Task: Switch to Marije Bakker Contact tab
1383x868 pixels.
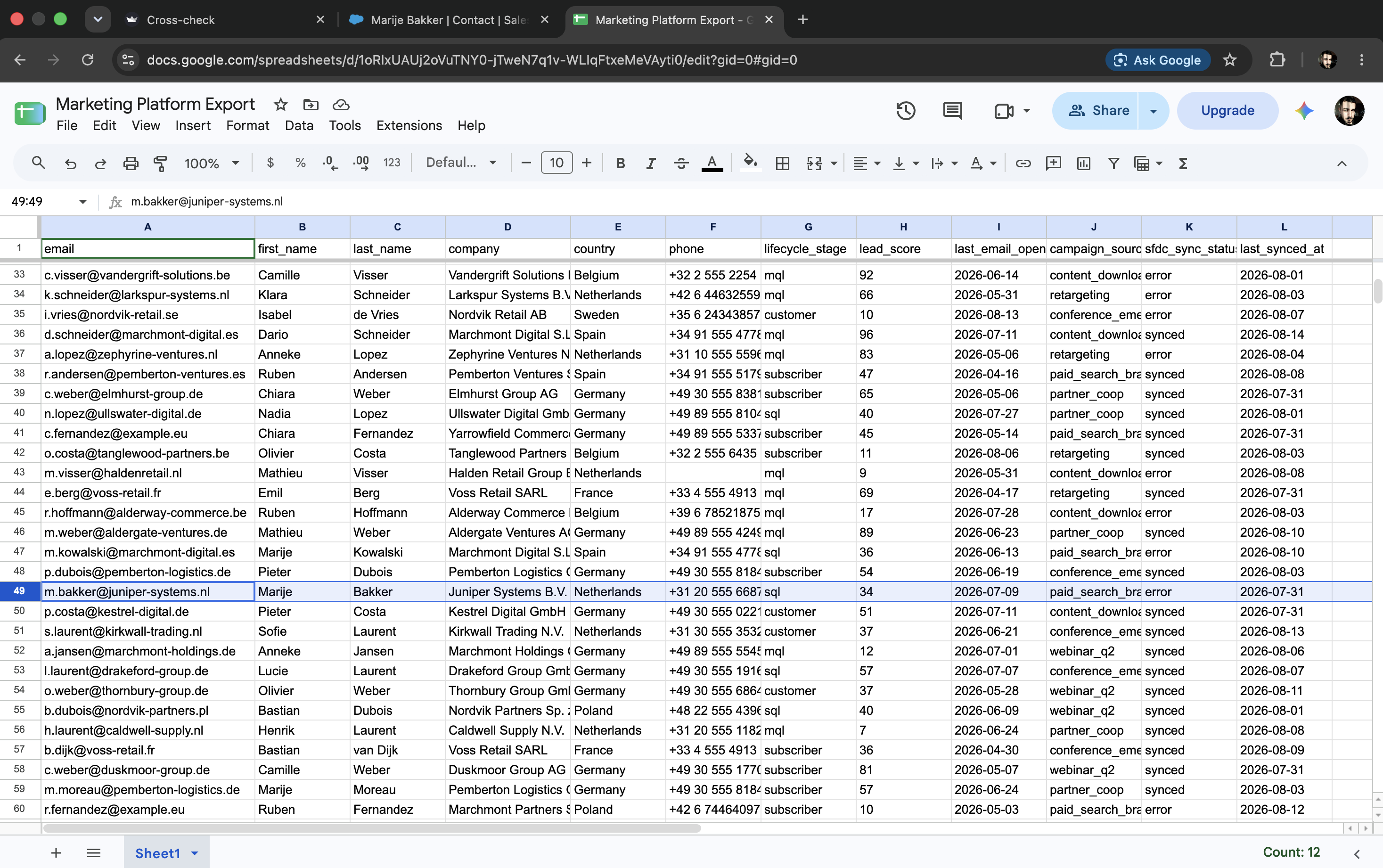Action: coord(450,19)
